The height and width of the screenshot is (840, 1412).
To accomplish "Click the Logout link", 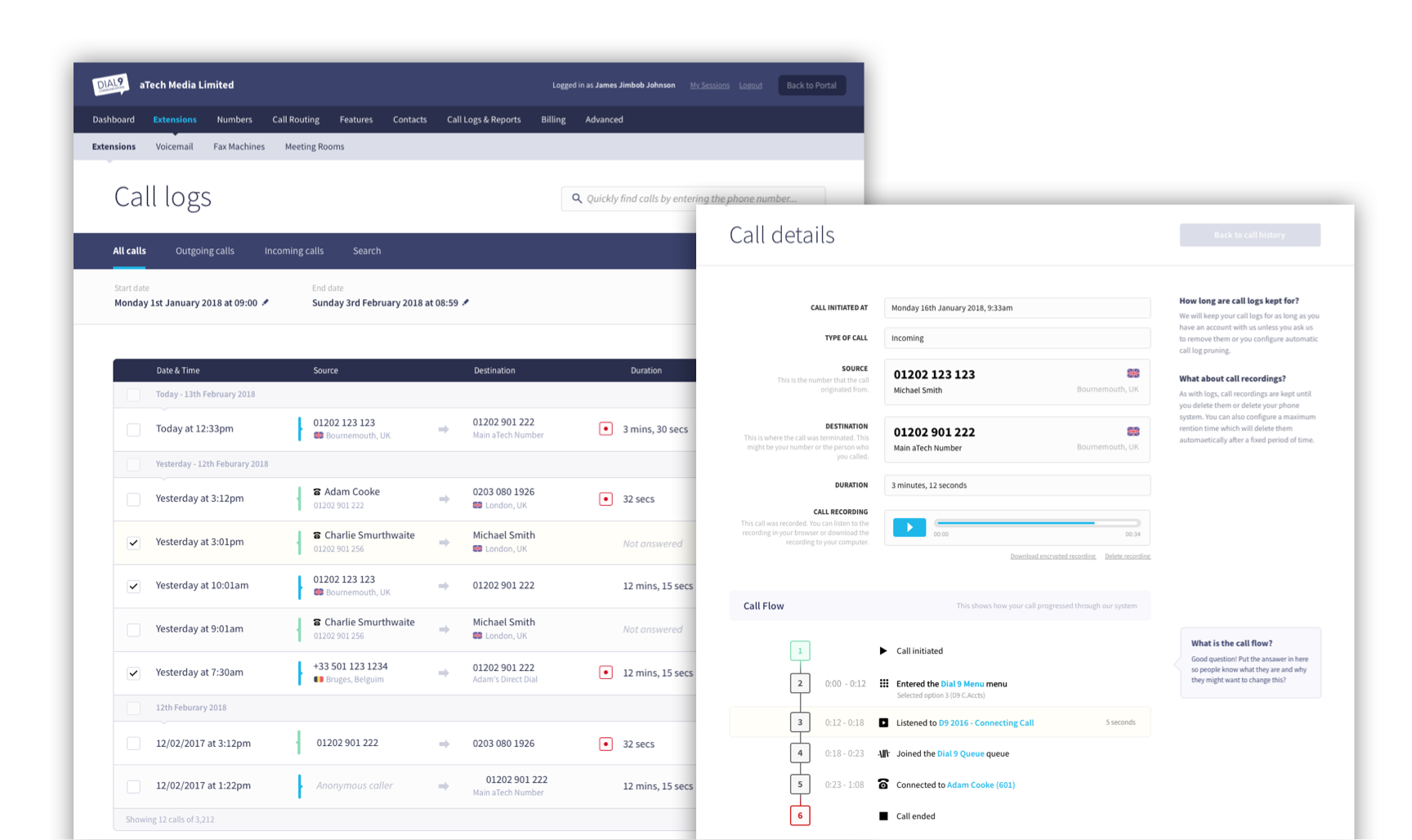I will (750, 85).
